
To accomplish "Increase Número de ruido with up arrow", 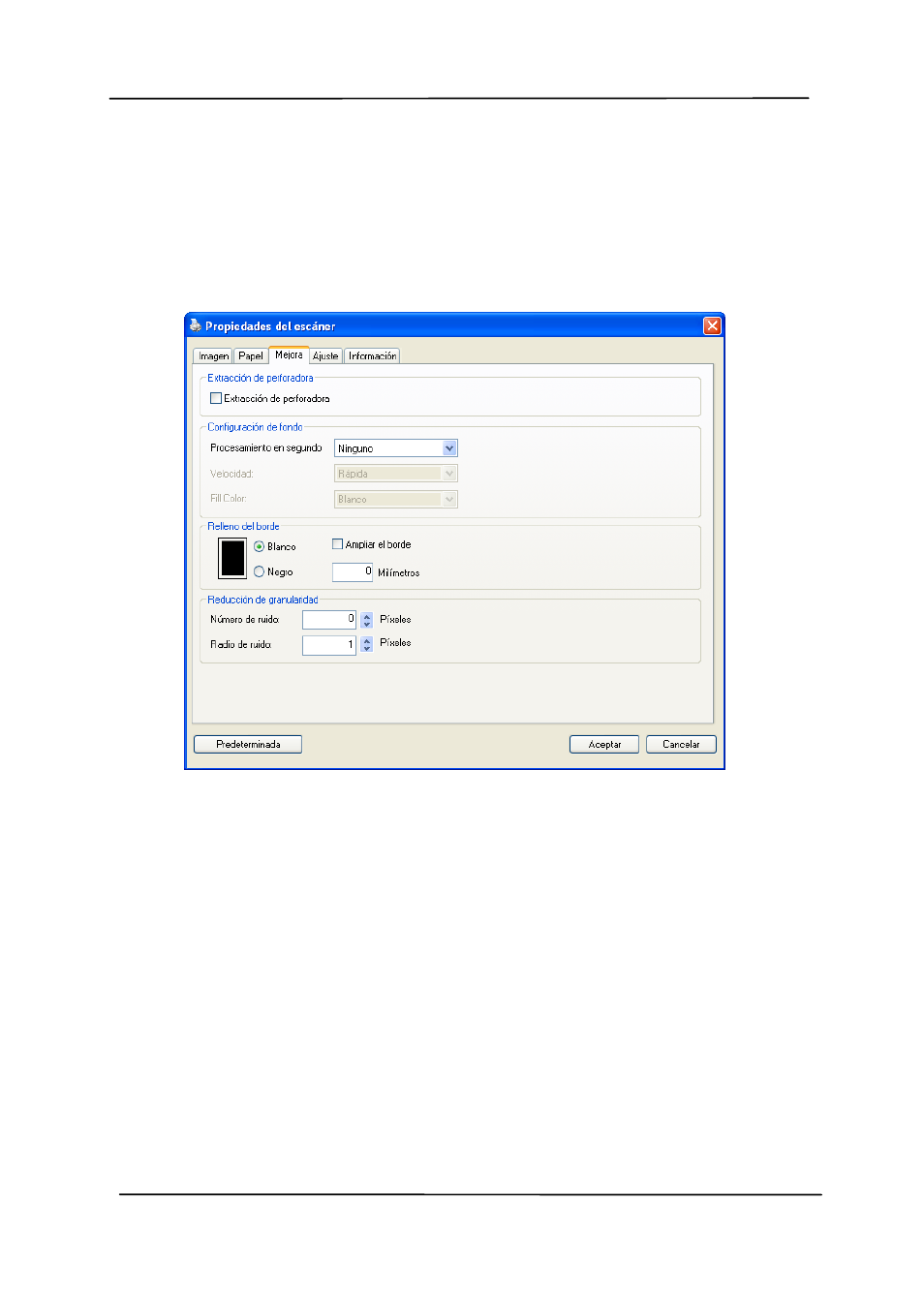I will pos(367,615).
